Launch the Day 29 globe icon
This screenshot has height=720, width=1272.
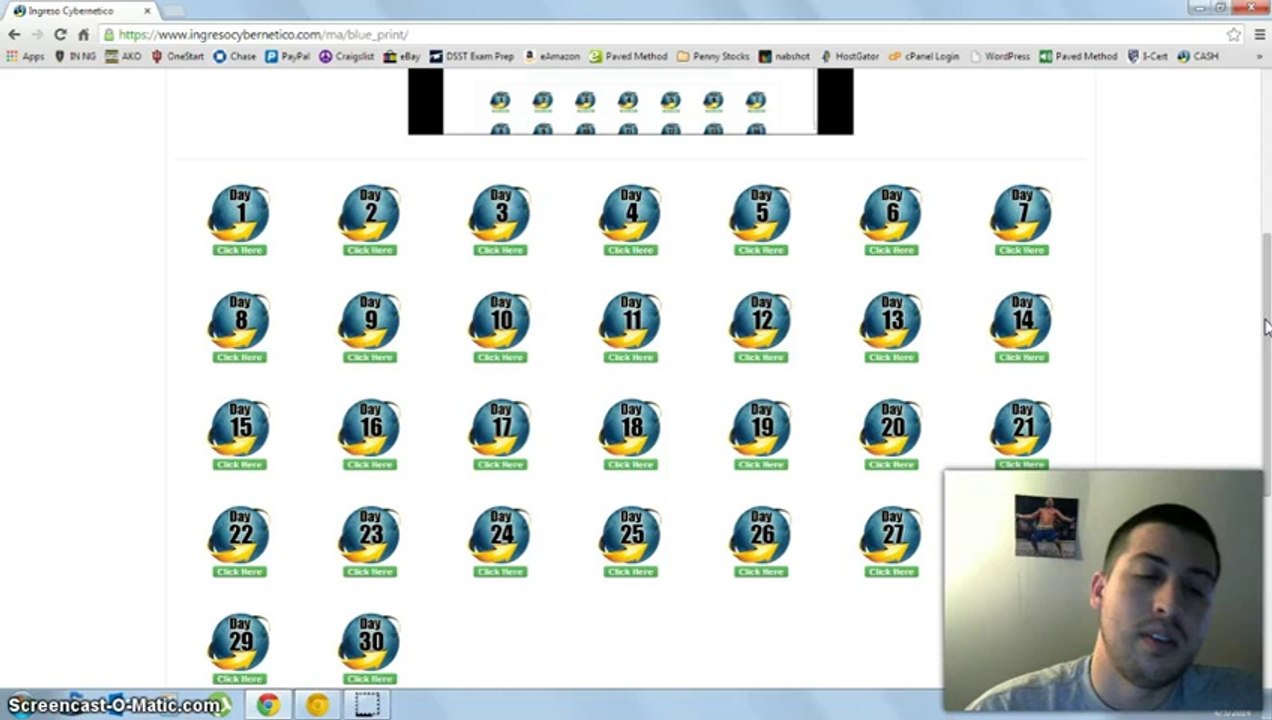pos(240,641)
